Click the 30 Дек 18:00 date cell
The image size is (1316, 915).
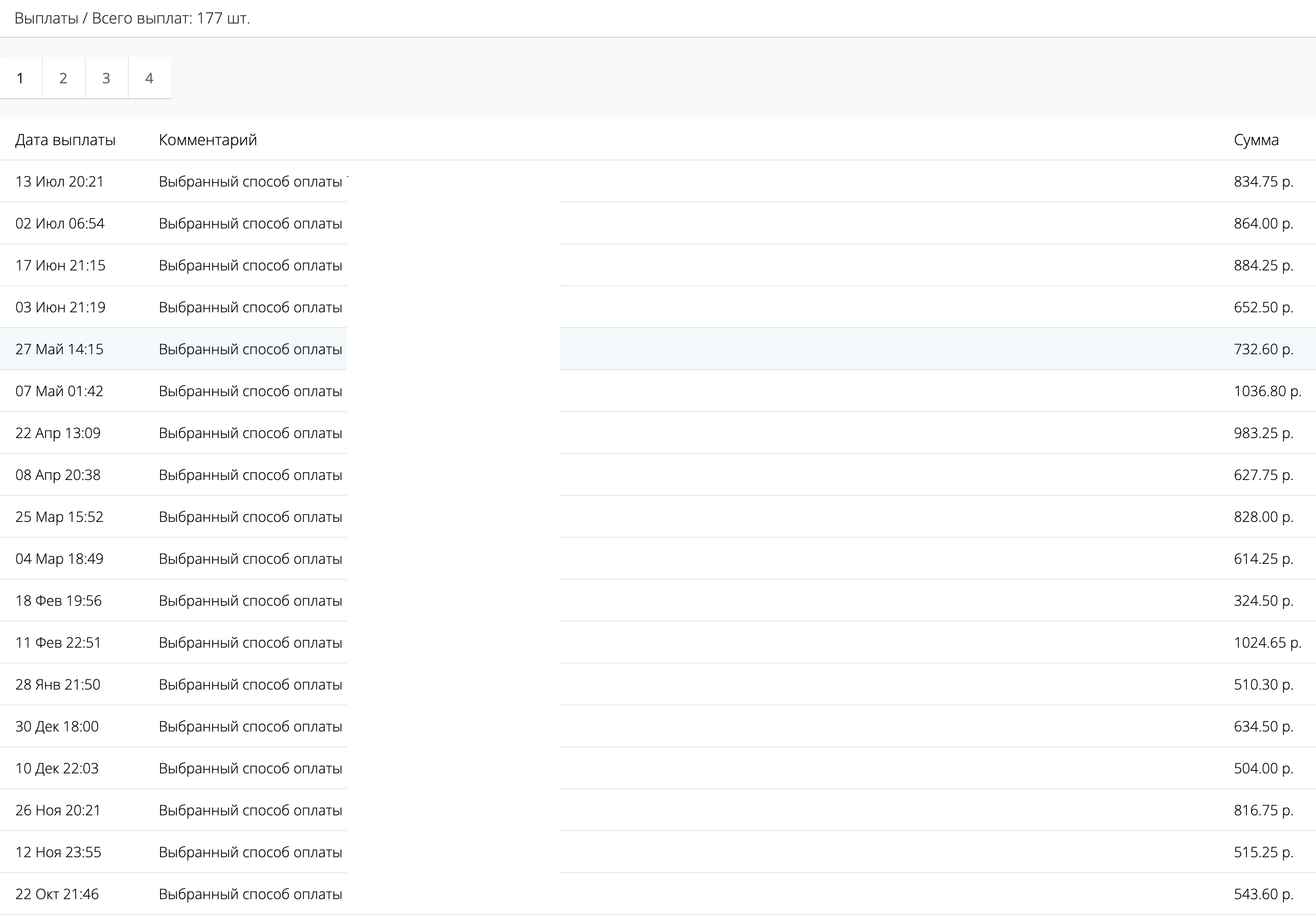tap(57, 726)
